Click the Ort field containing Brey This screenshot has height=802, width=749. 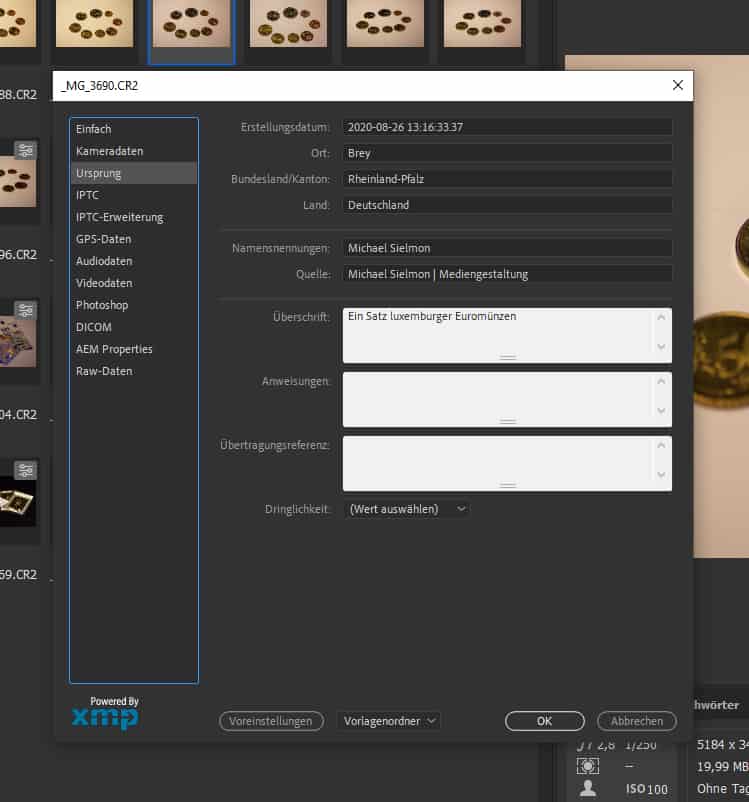(507, 153)
